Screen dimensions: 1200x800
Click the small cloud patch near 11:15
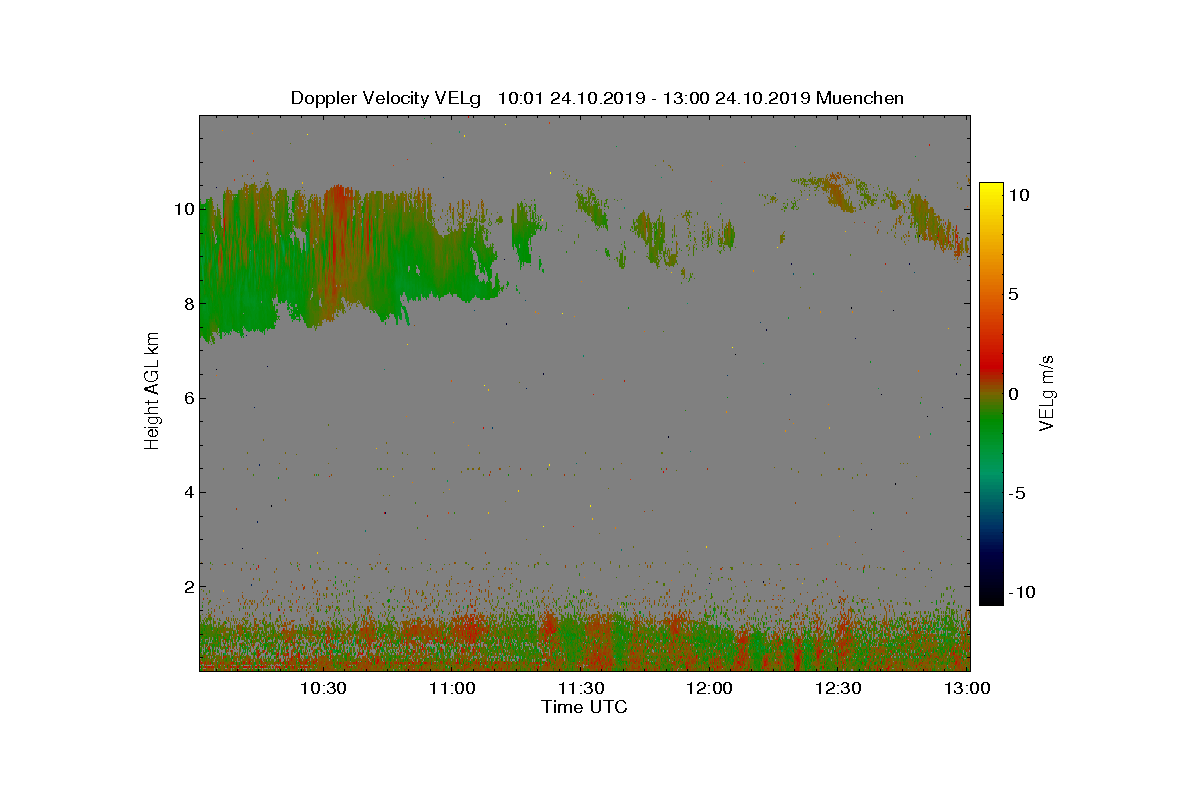[x=525, y=232]
